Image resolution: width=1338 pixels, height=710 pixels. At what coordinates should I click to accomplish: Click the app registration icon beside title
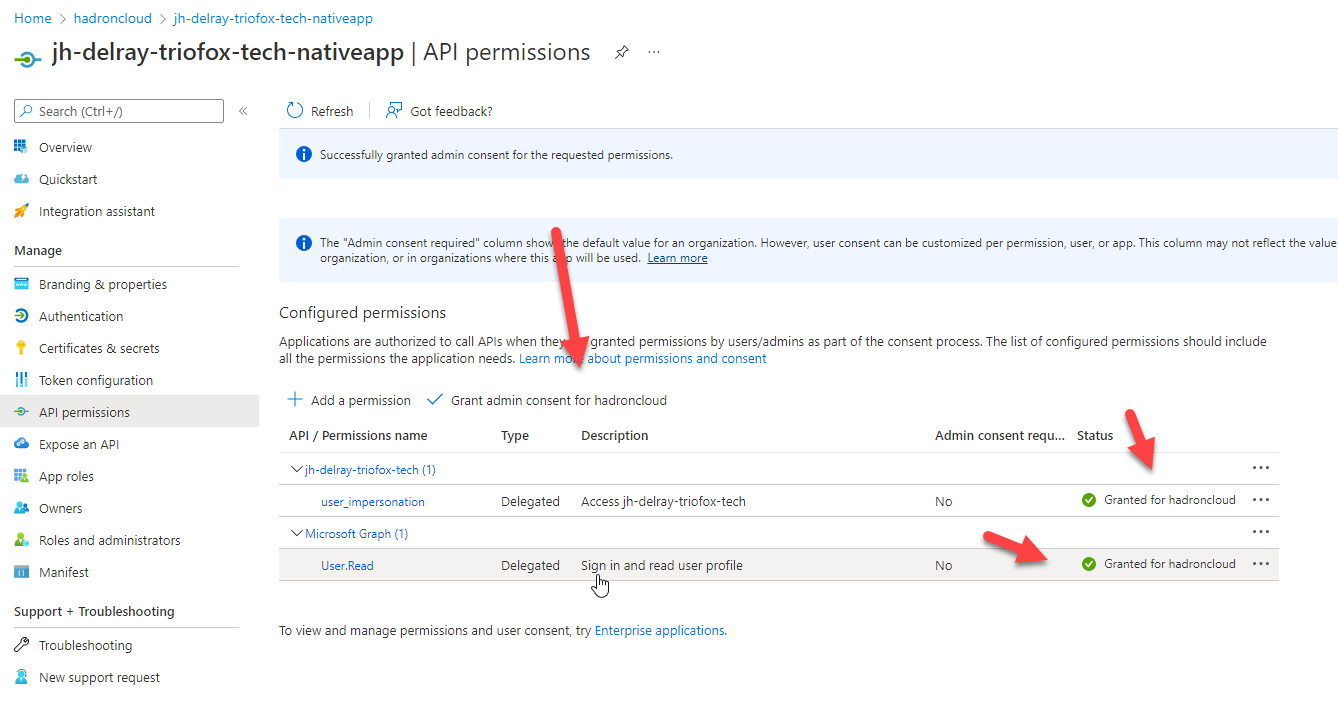pos(27,58)
